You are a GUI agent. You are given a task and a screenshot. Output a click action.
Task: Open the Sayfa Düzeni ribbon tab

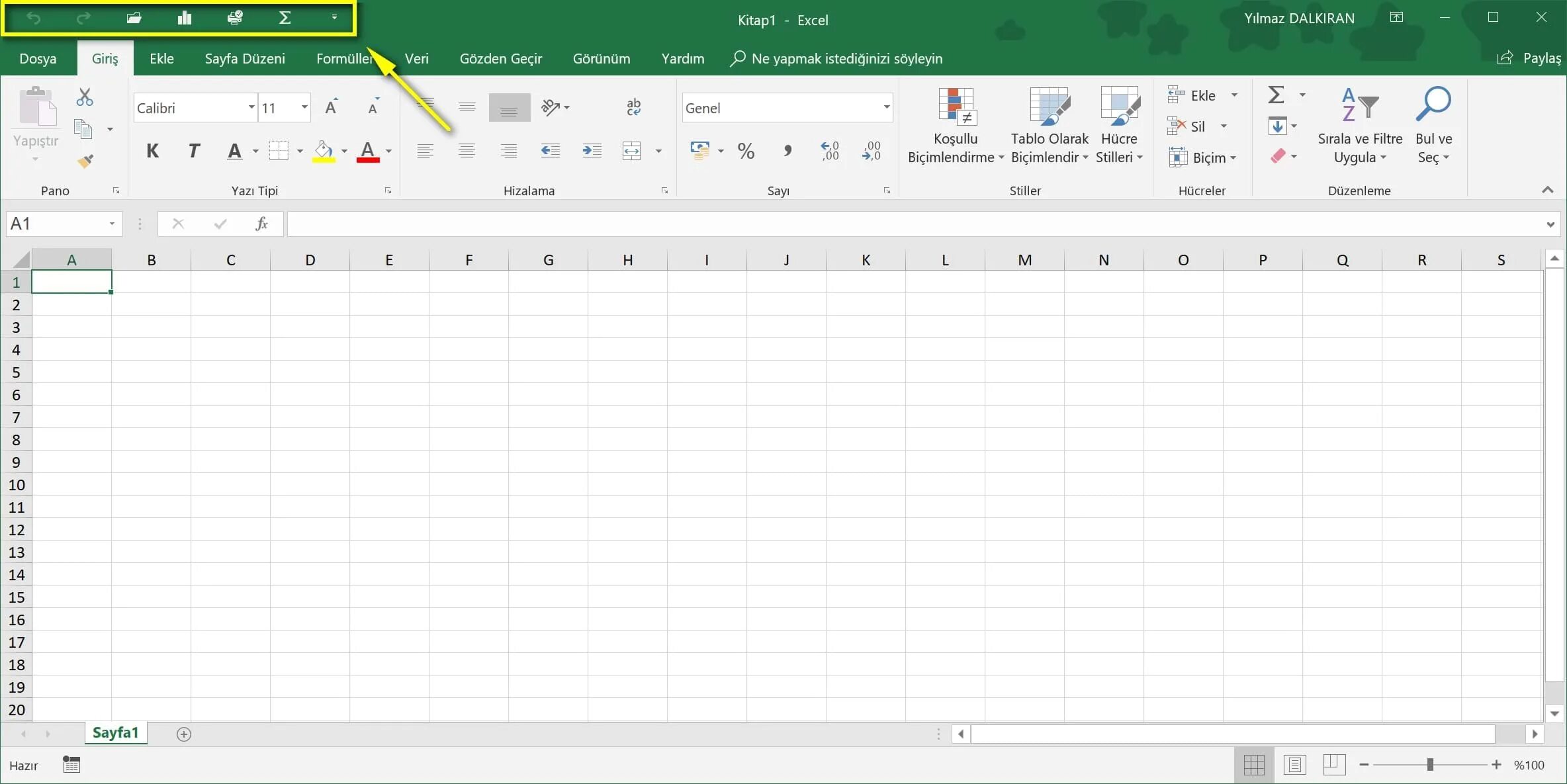(245, 58)
